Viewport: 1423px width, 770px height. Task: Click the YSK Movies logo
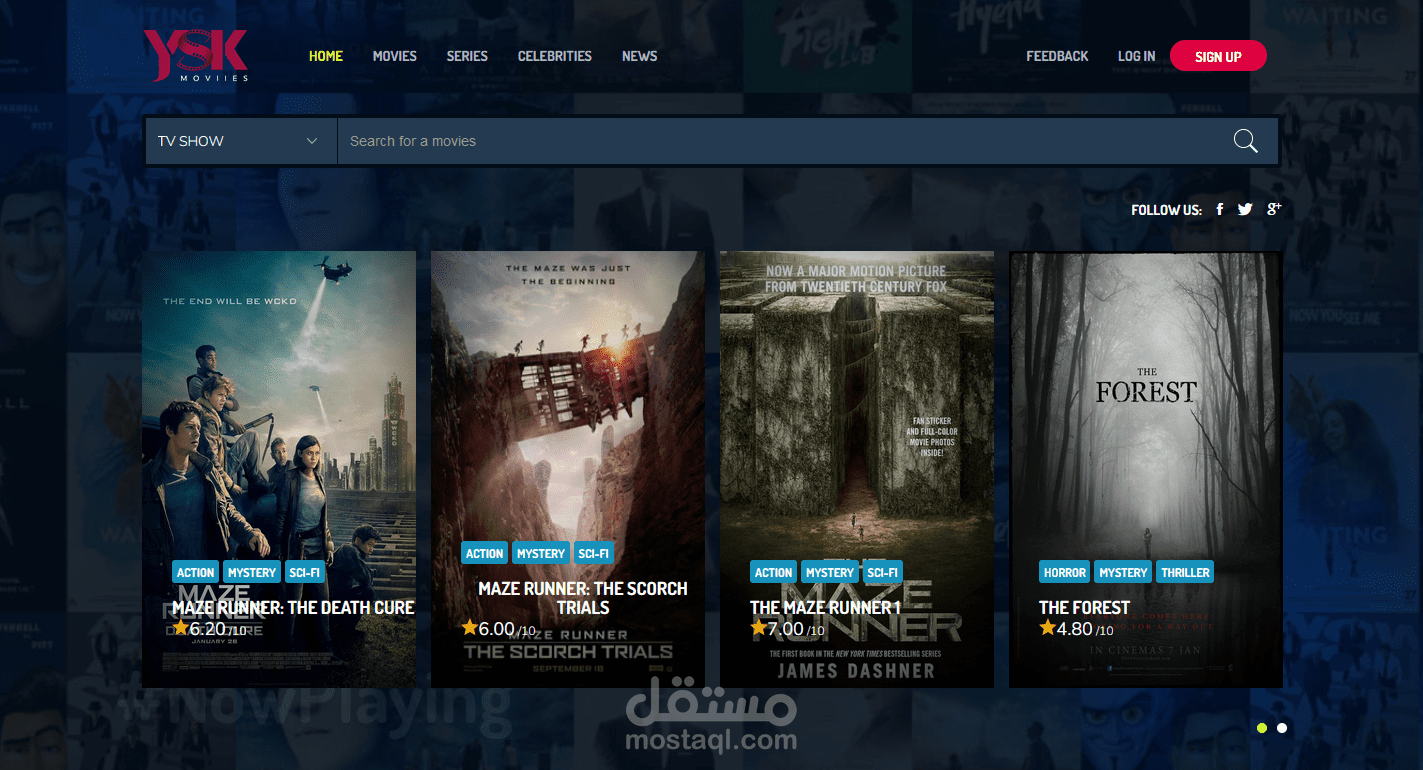pyautogui.click(x=196, y=56)
